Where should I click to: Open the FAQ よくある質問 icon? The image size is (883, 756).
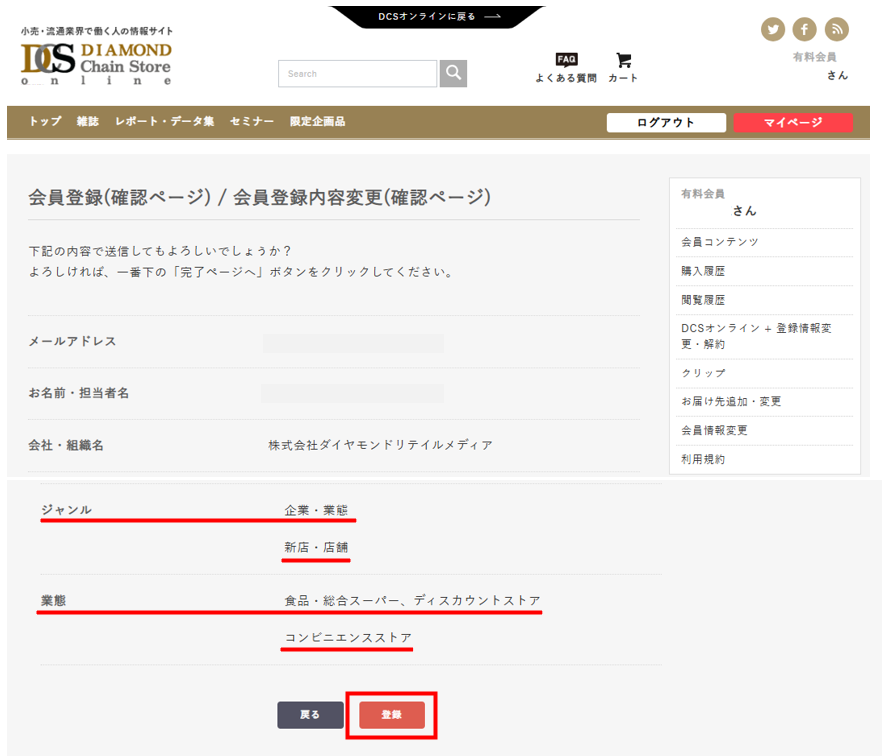tap(566, 67)
